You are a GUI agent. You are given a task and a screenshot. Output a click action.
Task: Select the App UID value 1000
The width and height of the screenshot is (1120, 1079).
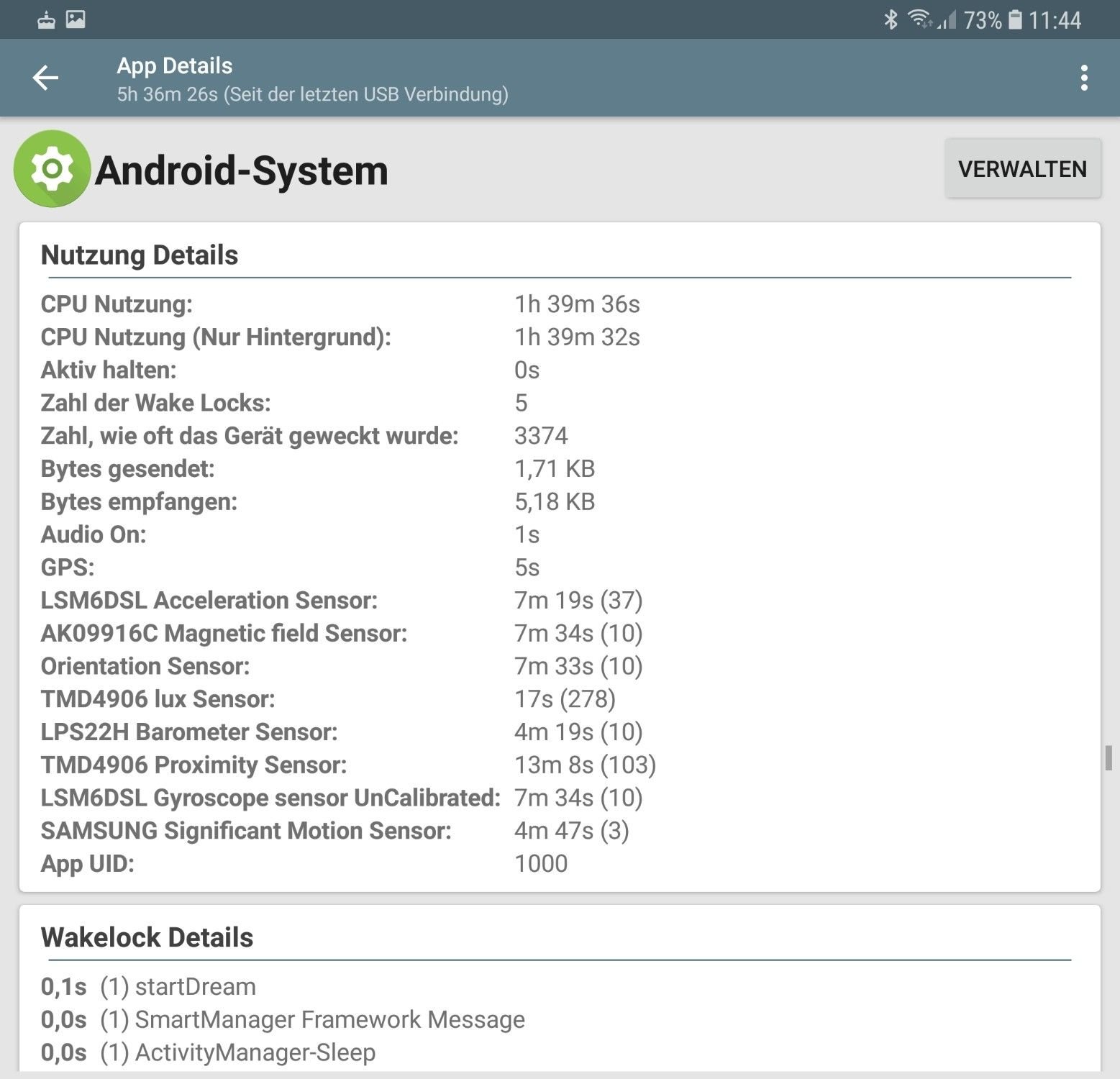click(541, 864)
